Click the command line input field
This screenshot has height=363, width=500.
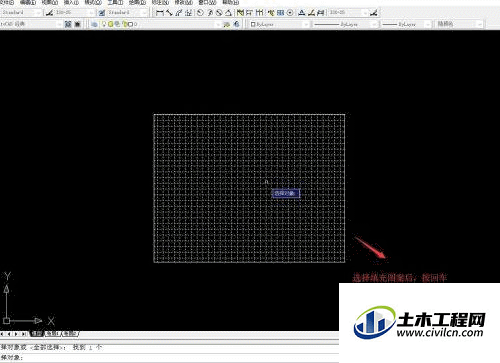coord(169,358)
